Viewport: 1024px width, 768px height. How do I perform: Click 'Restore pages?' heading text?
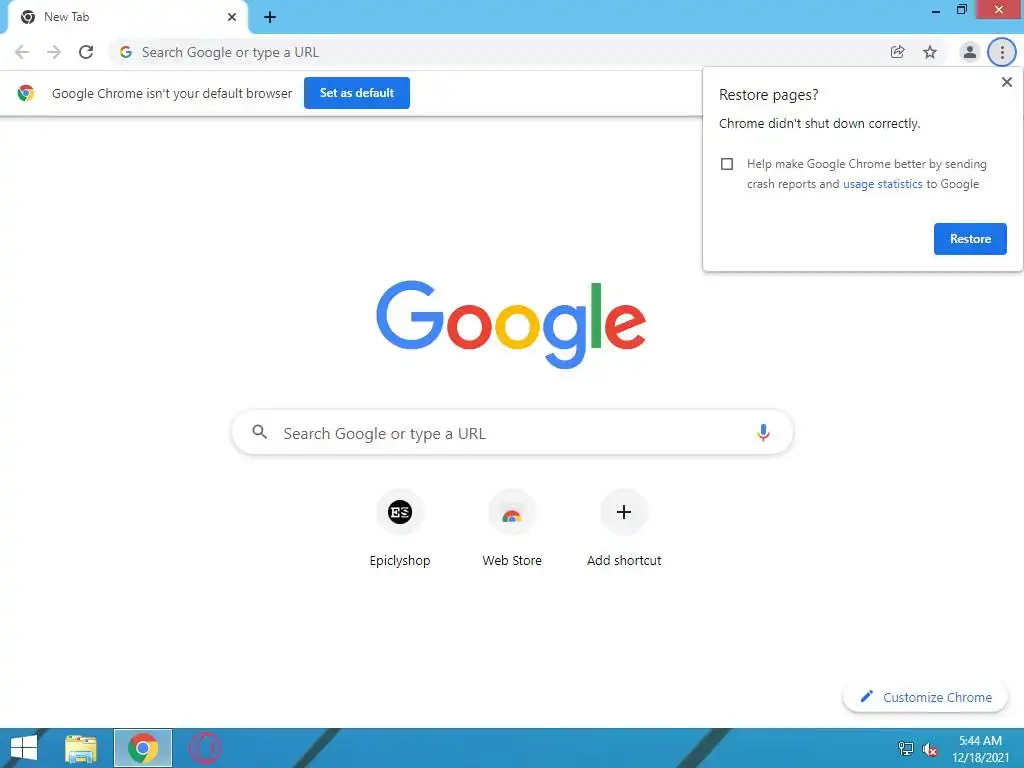point(768,95)
